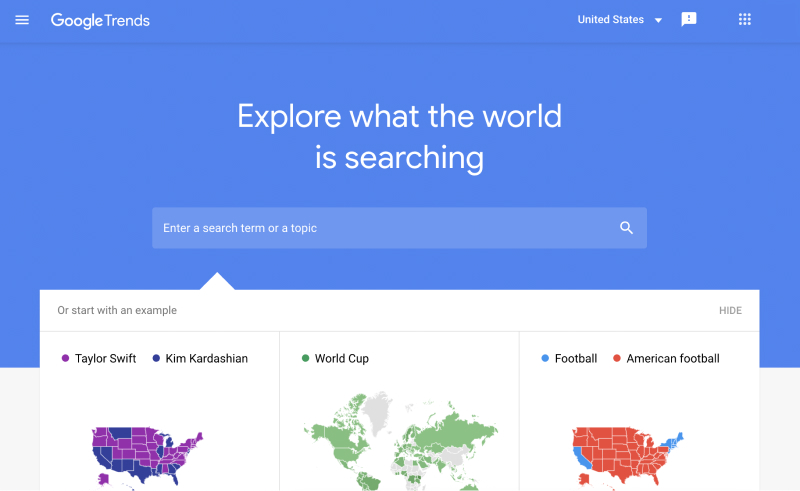Focus the search term input field
The height and width of the screenshot is (491, 800).
click(x=380, y=228)
